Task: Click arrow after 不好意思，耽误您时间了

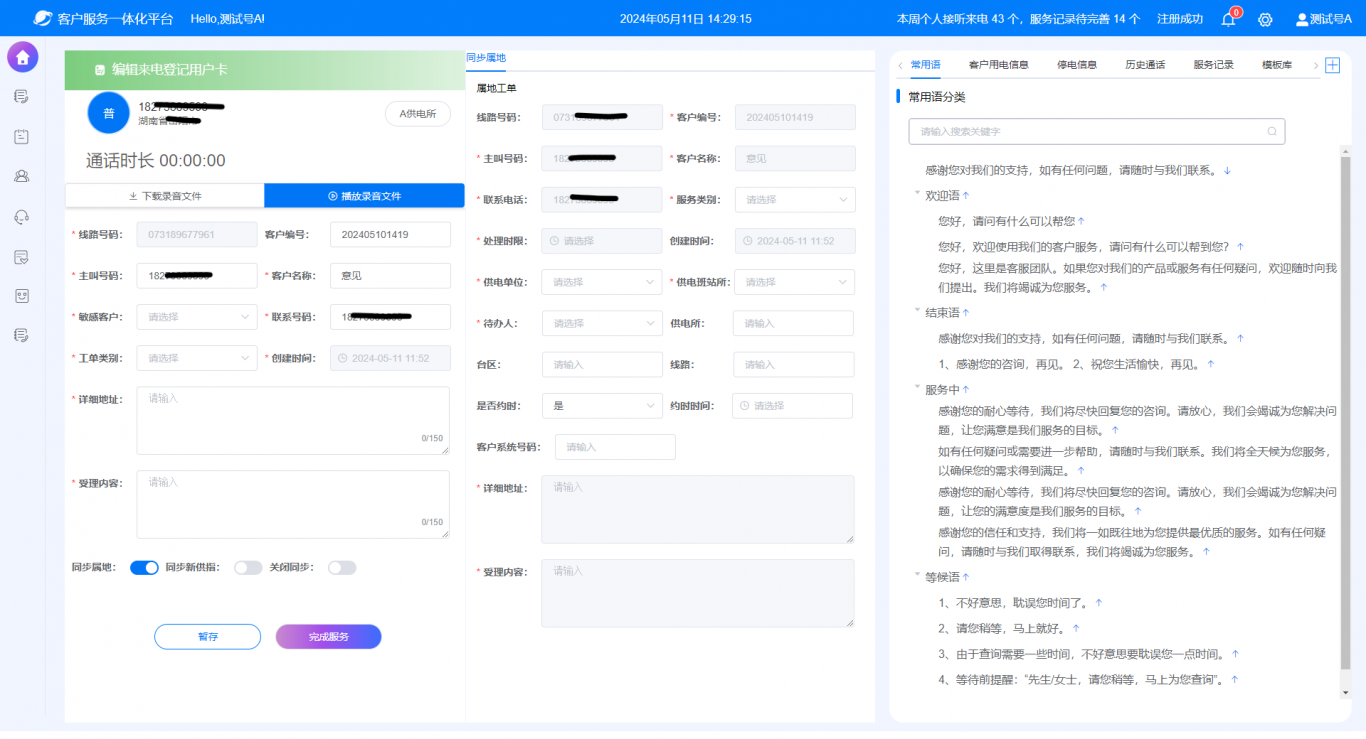Action: pyautogui.click(x=1099, y=603)
